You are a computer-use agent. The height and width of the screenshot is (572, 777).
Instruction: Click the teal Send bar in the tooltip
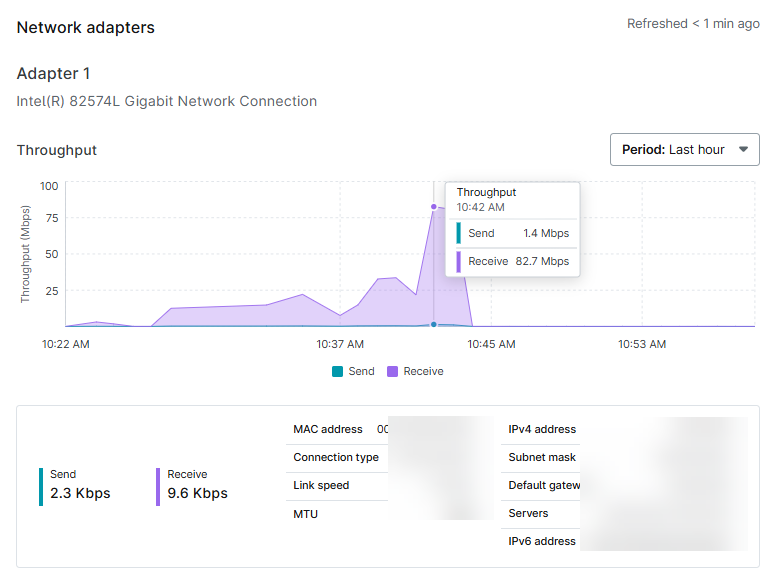[459, 233]
